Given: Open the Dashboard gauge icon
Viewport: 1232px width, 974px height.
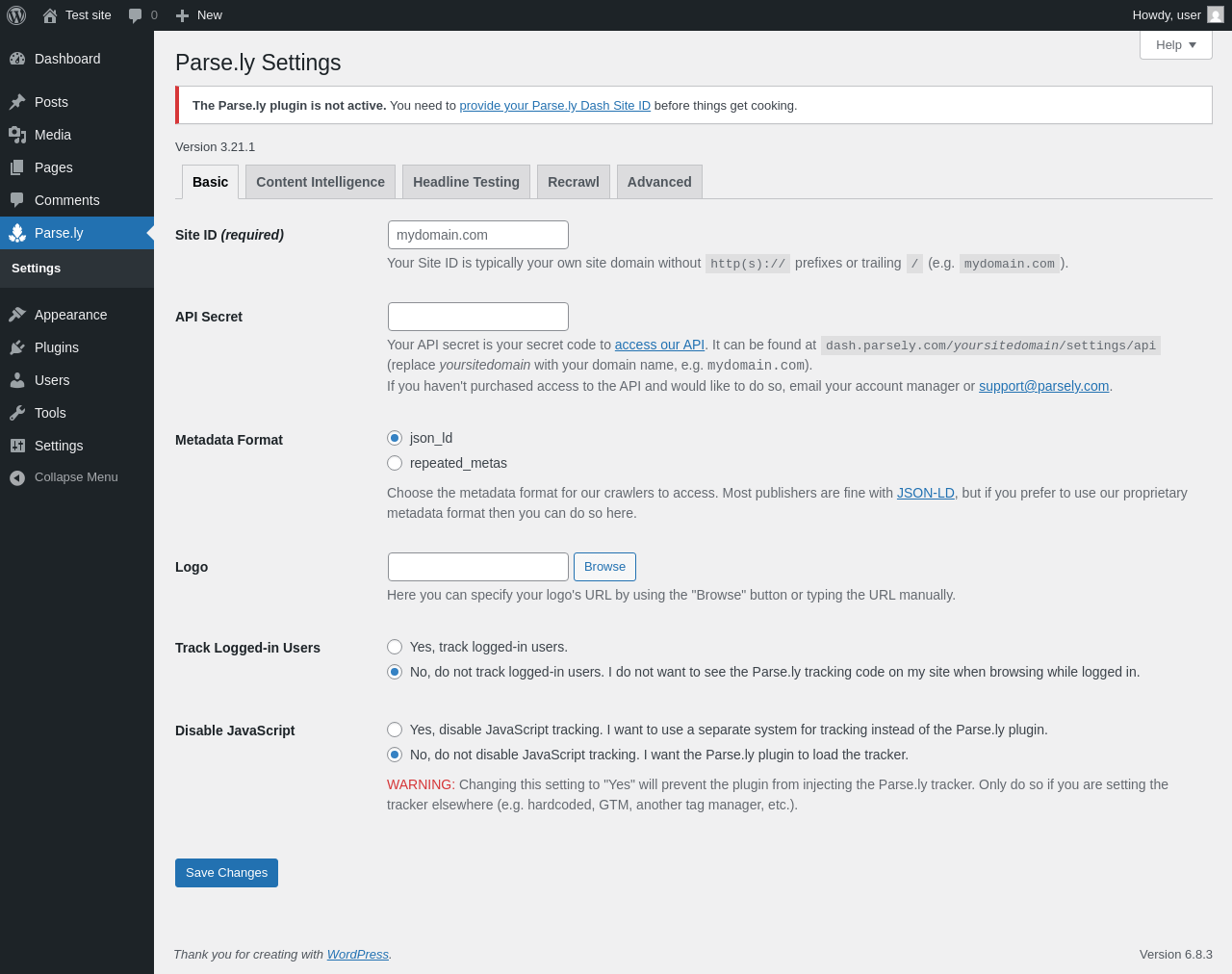Looking at the screenshot, I should 17,59.
